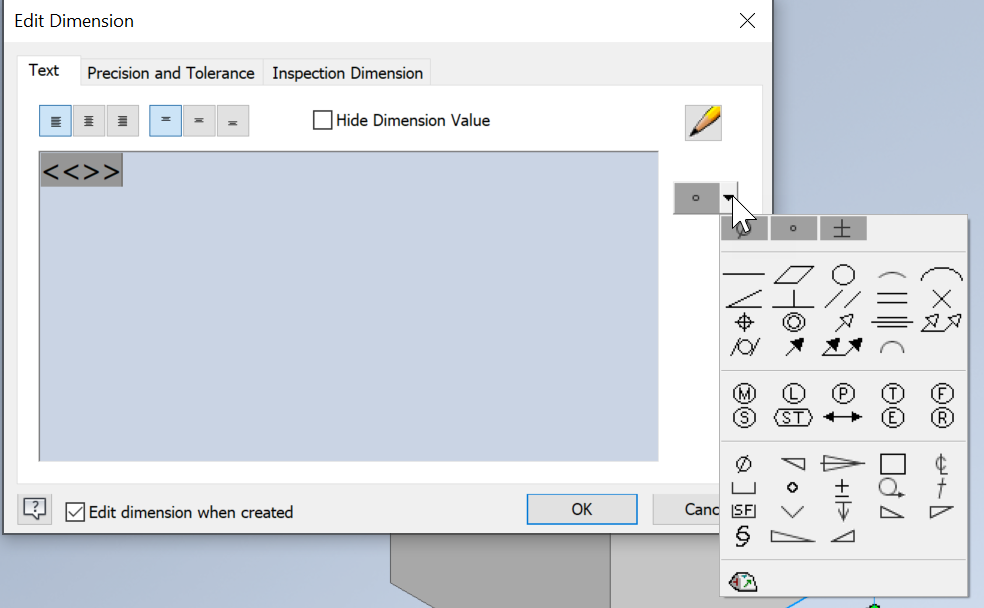The image size is (984, 608).
Task: Enable the Hide Dimension Value checkbox
Action: coord(322,119)
